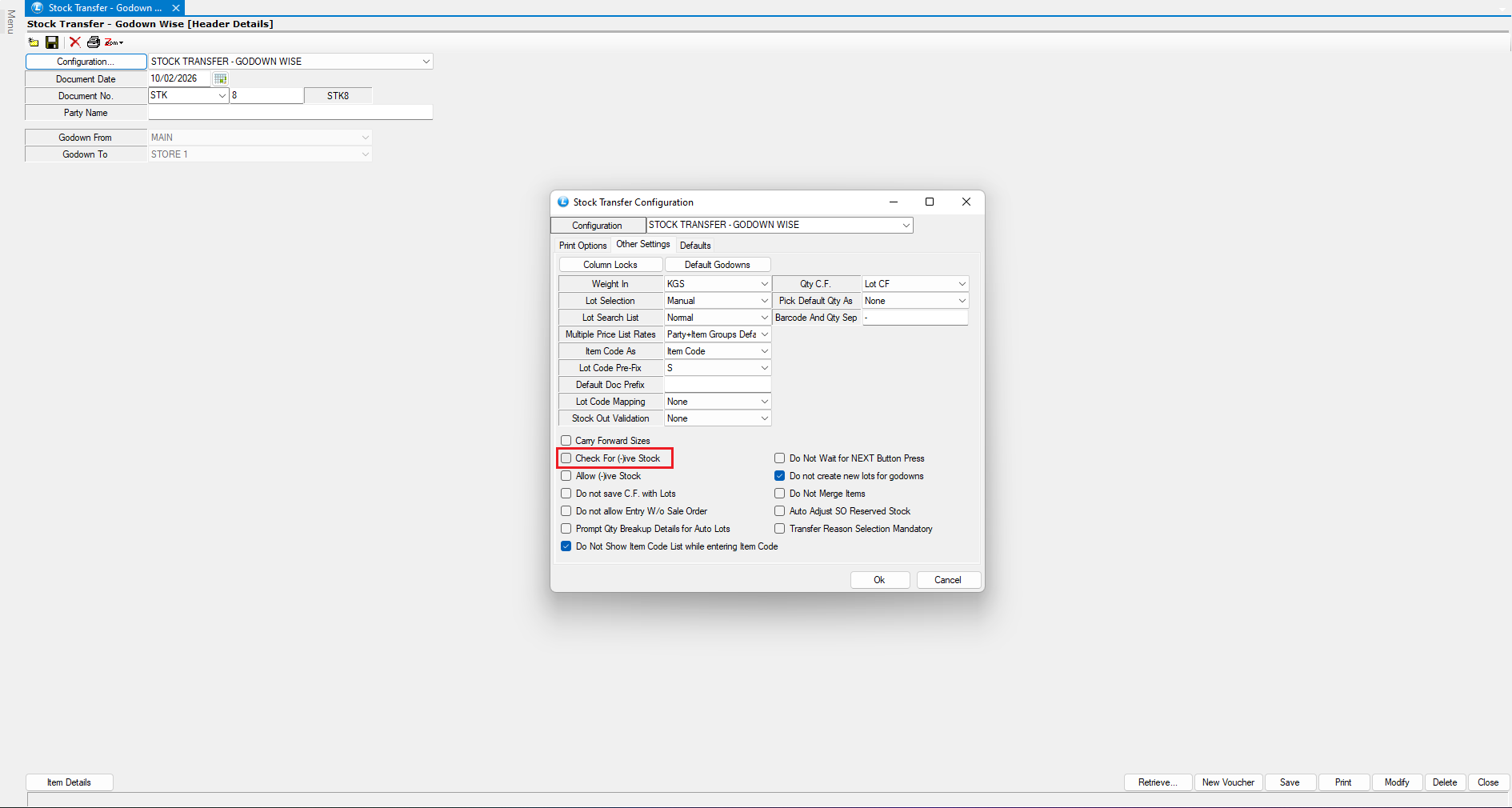Click the Ok button in dialog

point(879,580)
